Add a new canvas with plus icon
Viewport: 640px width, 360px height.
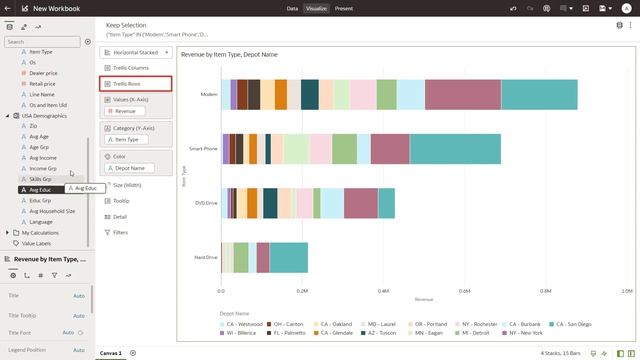[x=133, y=353]
